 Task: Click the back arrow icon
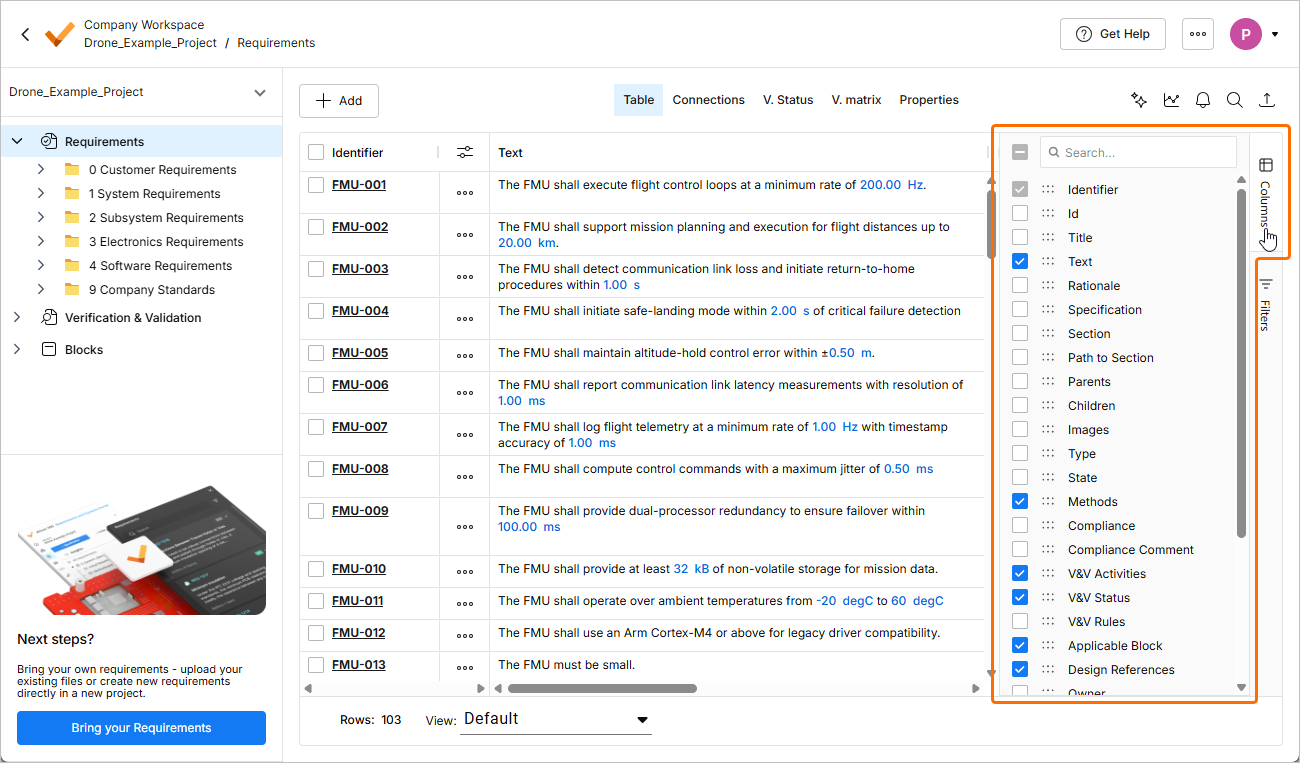[25, 34]
